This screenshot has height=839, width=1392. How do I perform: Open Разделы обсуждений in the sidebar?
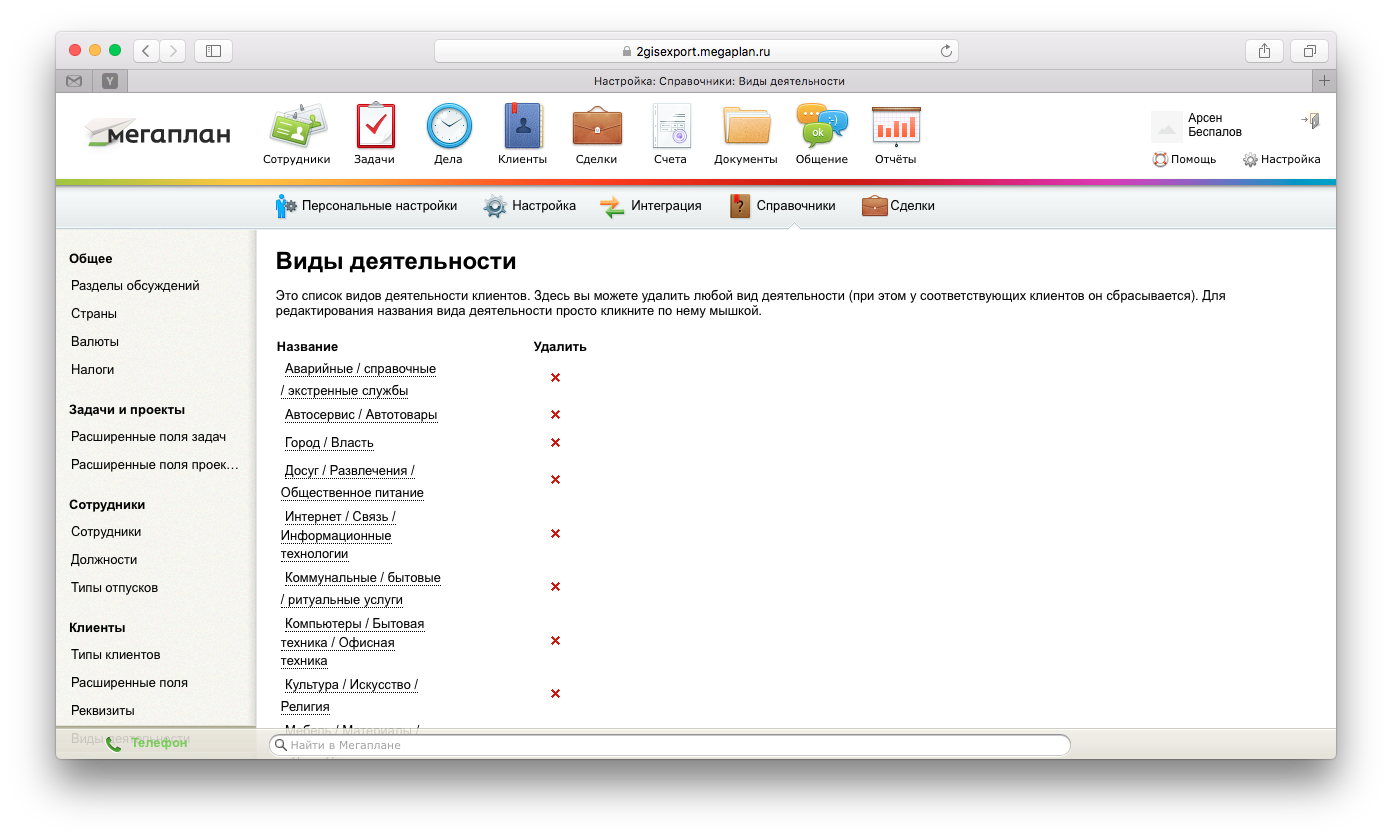[x=135, y=286]
